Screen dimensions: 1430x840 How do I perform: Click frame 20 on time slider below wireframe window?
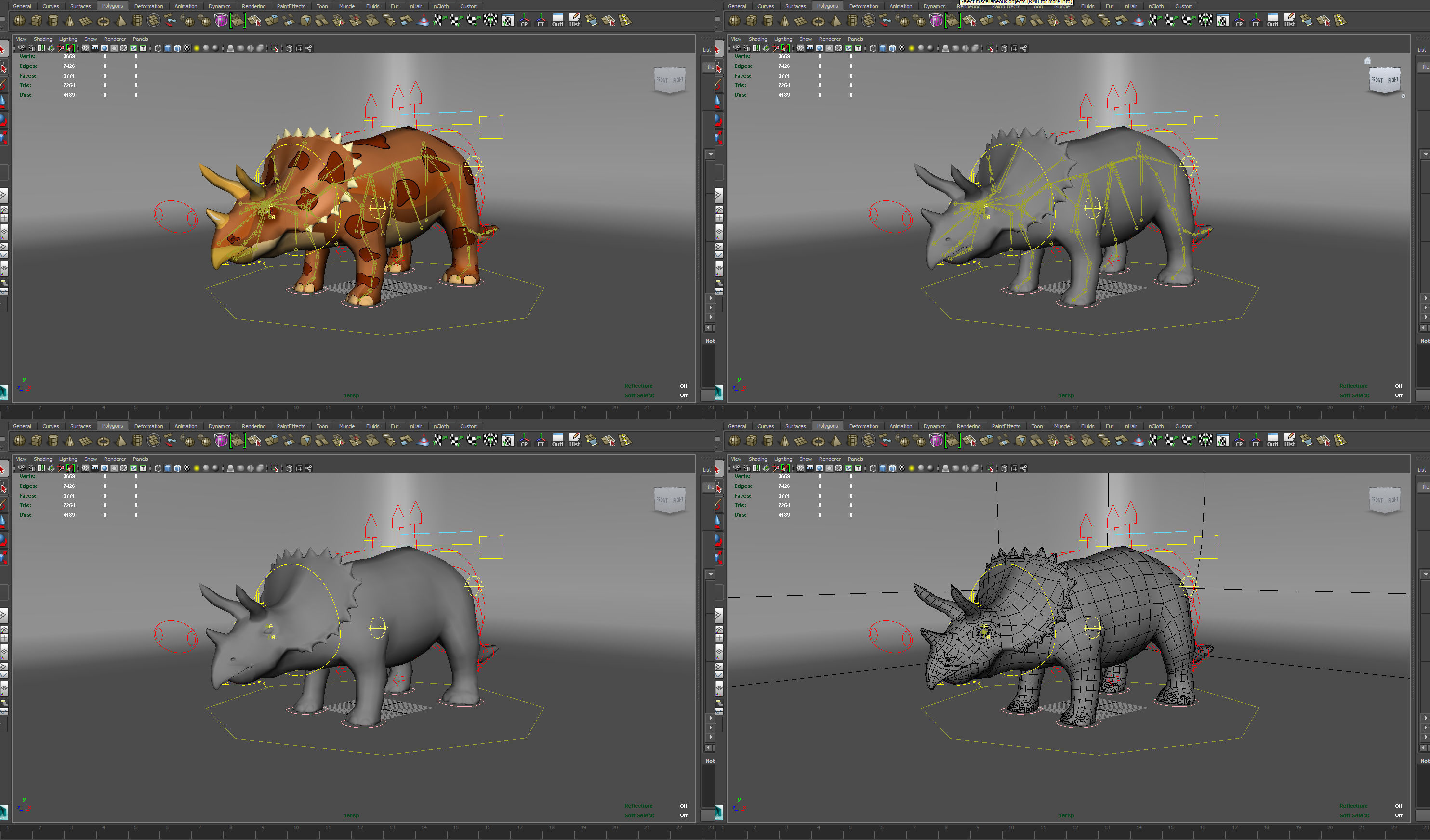(x=1330, y=828)
